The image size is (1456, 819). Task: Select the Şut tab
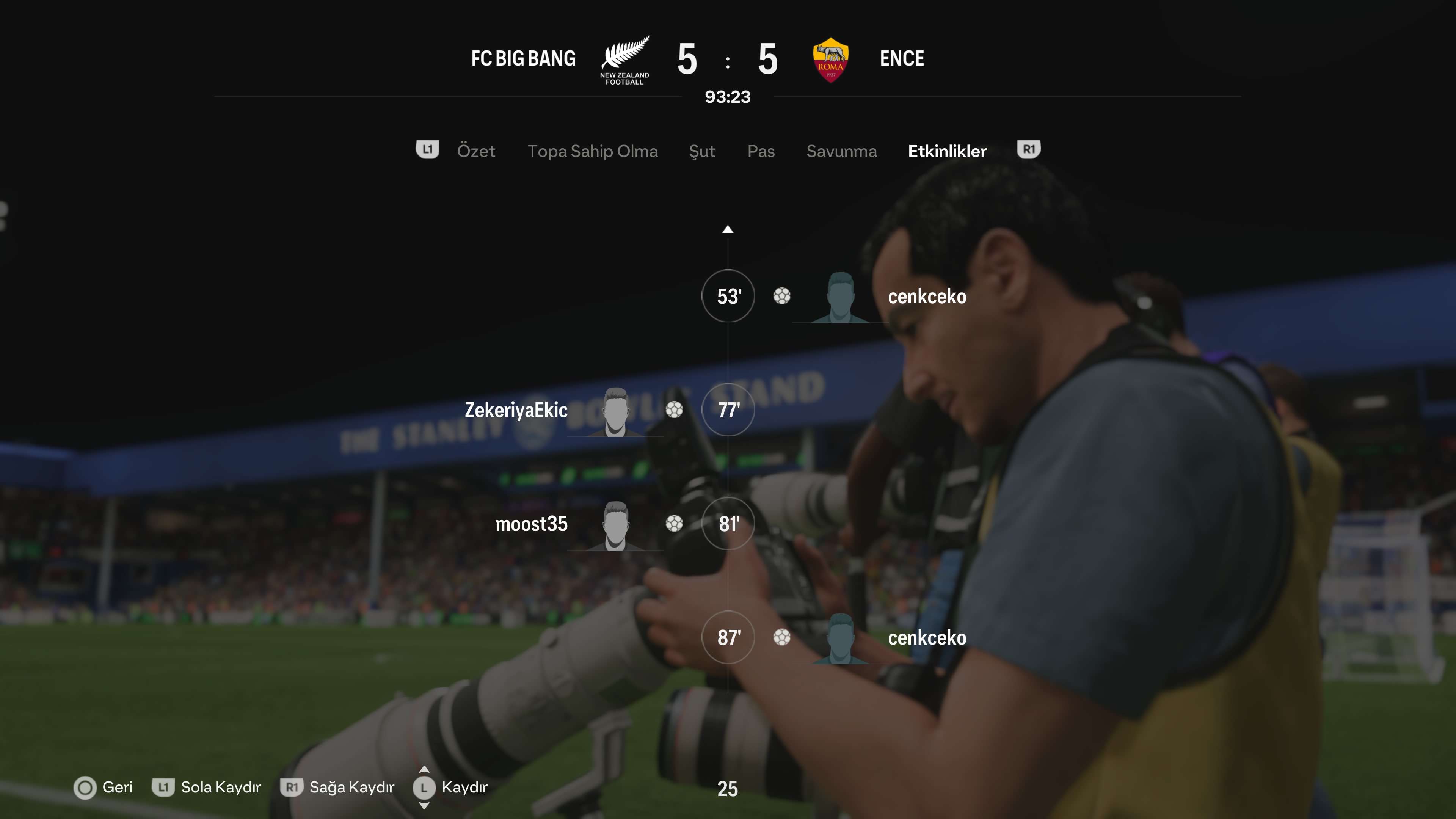tap(702, 152)
